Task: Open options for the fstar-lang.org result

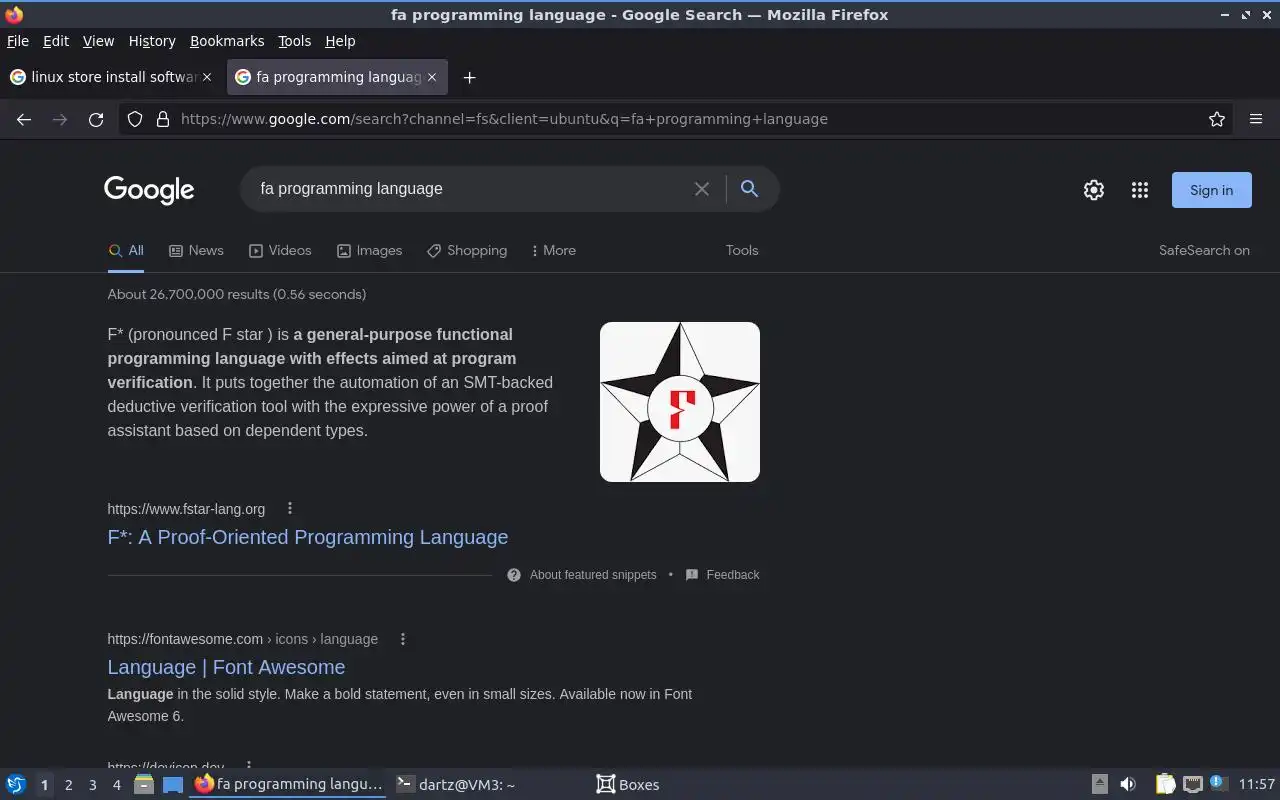Action: click(x=290, y=508)
